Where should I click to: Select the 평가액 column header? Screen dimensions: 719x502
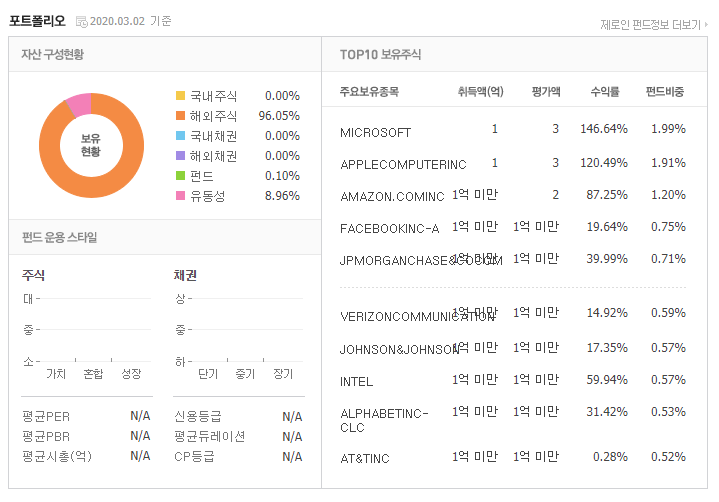[546, 92]
